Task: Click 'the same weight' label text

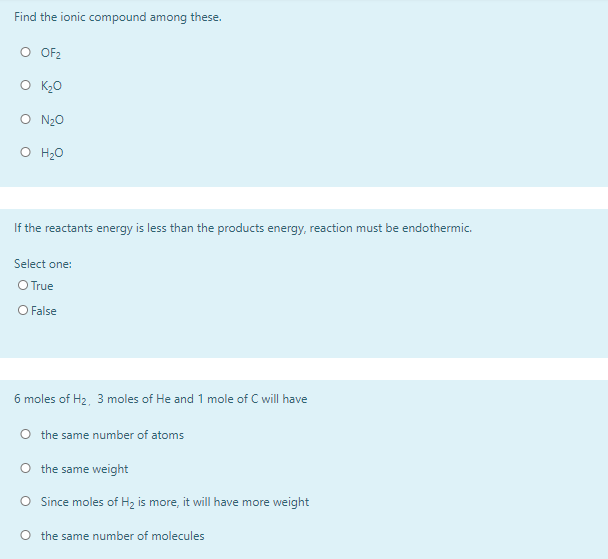Action: tap(85, 469)
